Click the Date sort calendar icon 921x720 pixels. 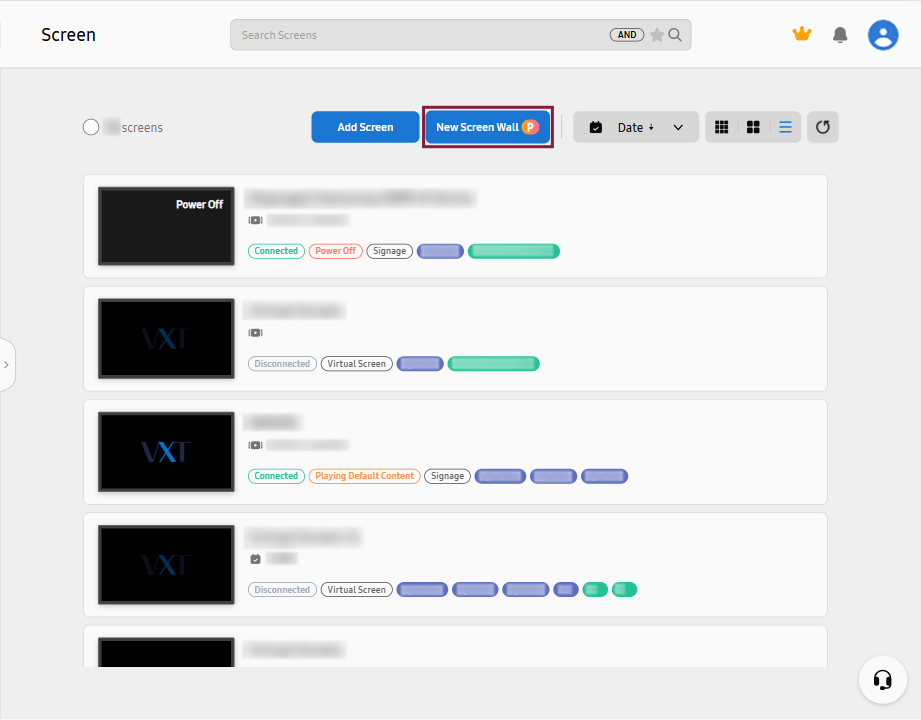[596, 127]
